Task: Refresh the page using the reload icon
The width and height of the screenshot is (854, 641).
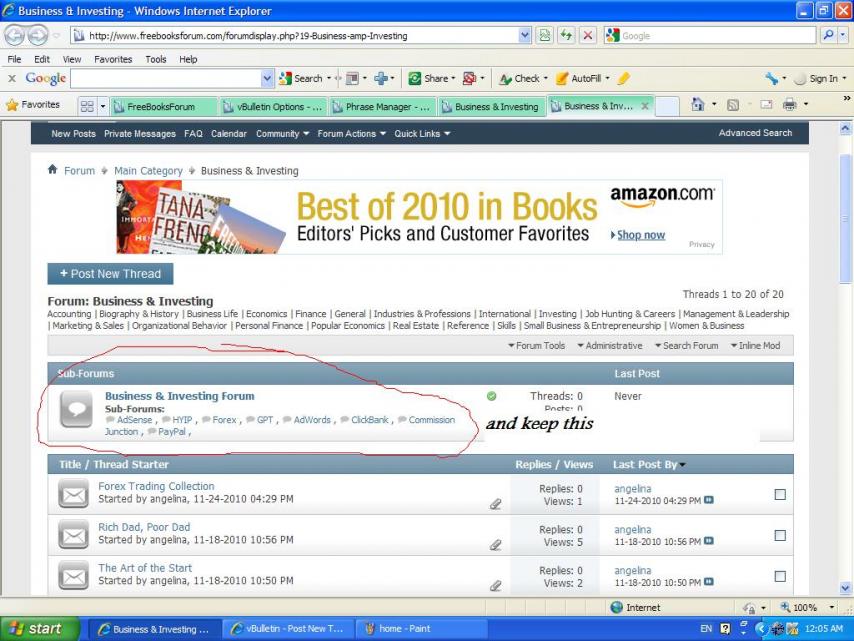Action: pyautogui.click(x=566, y=35)
